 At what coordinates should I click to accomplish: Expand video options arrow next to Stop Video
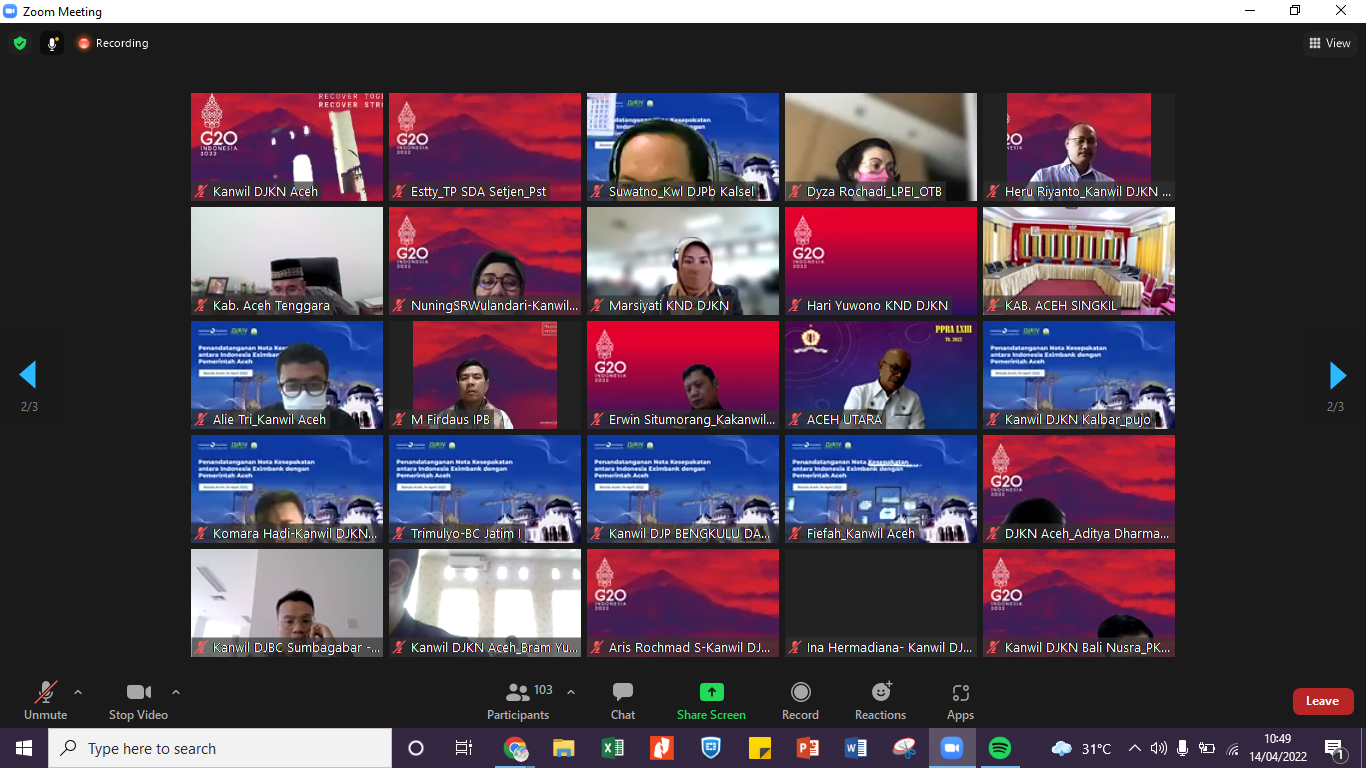[x=176, y=692]
